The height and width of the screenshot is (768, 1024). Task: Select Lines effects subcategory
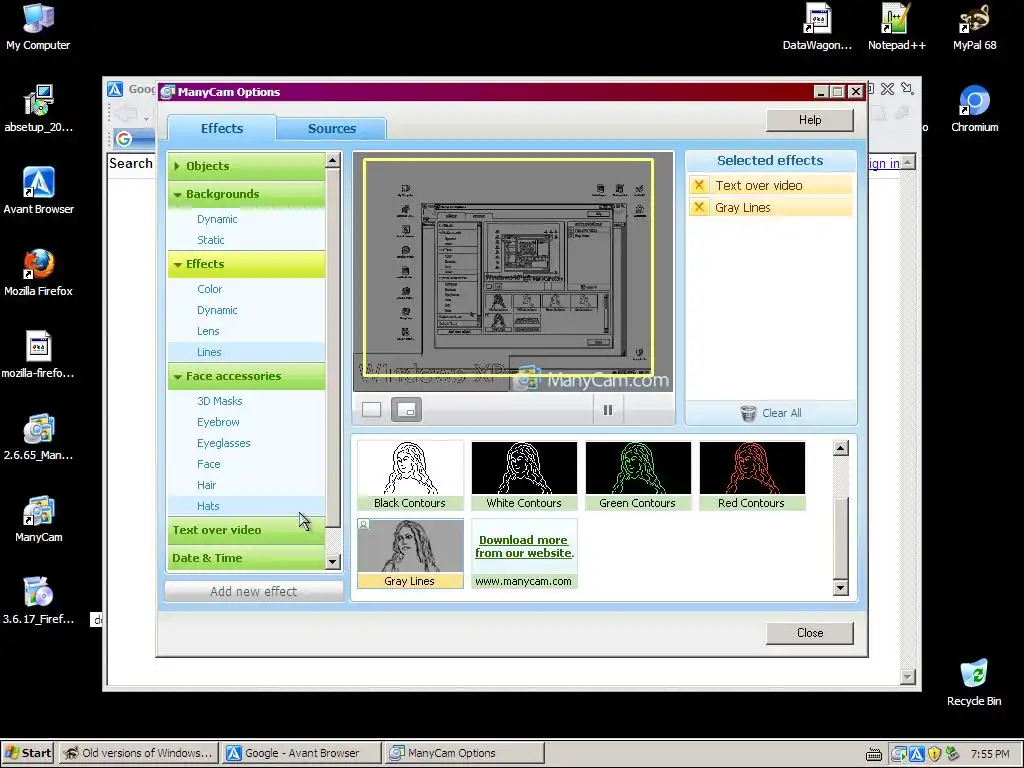click(x=210, y=352)
